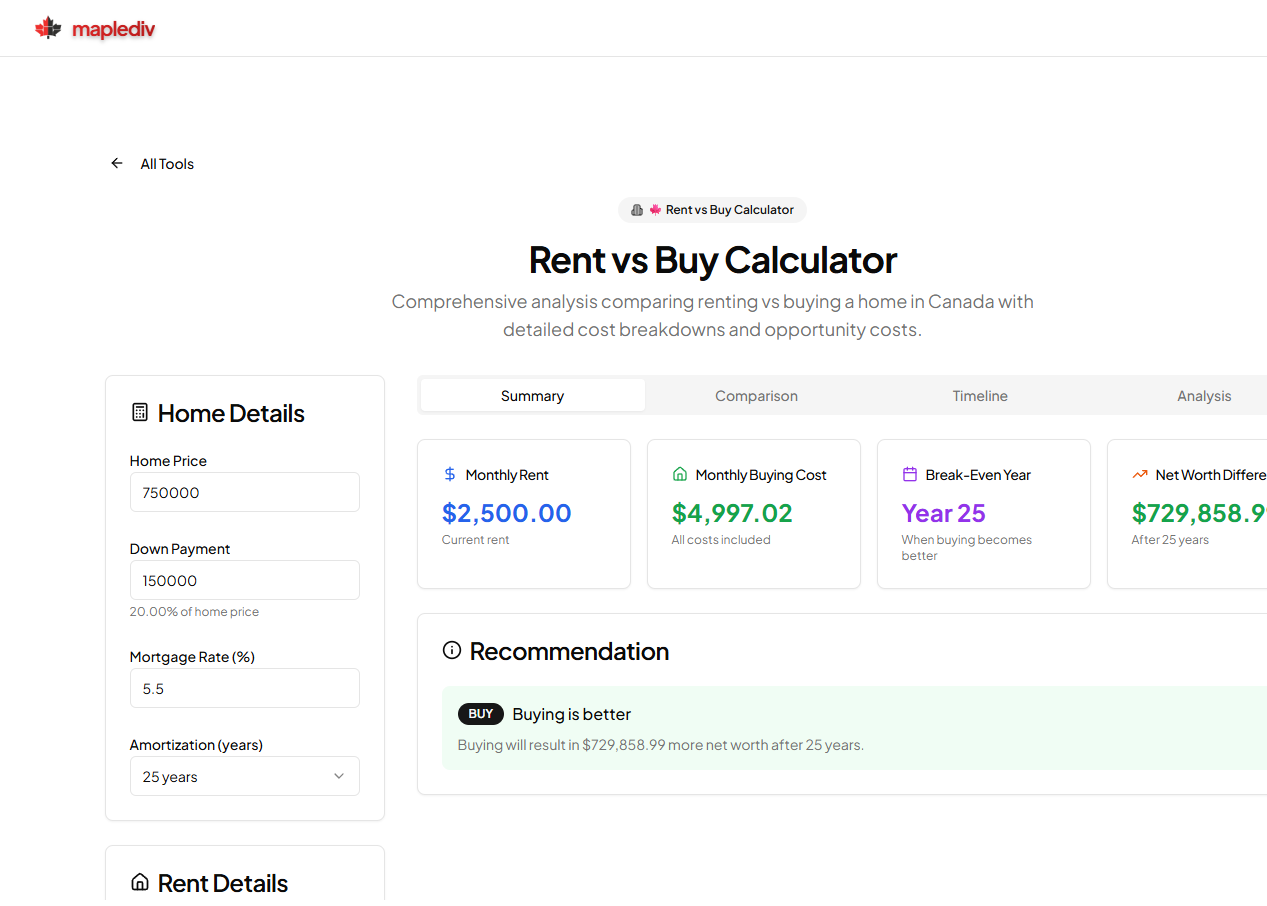Viewport: 1267px width, 906px height.
Task: Click the $729,858 net worth difference value
Action: pyautogui.click(x=1199, y=513)
